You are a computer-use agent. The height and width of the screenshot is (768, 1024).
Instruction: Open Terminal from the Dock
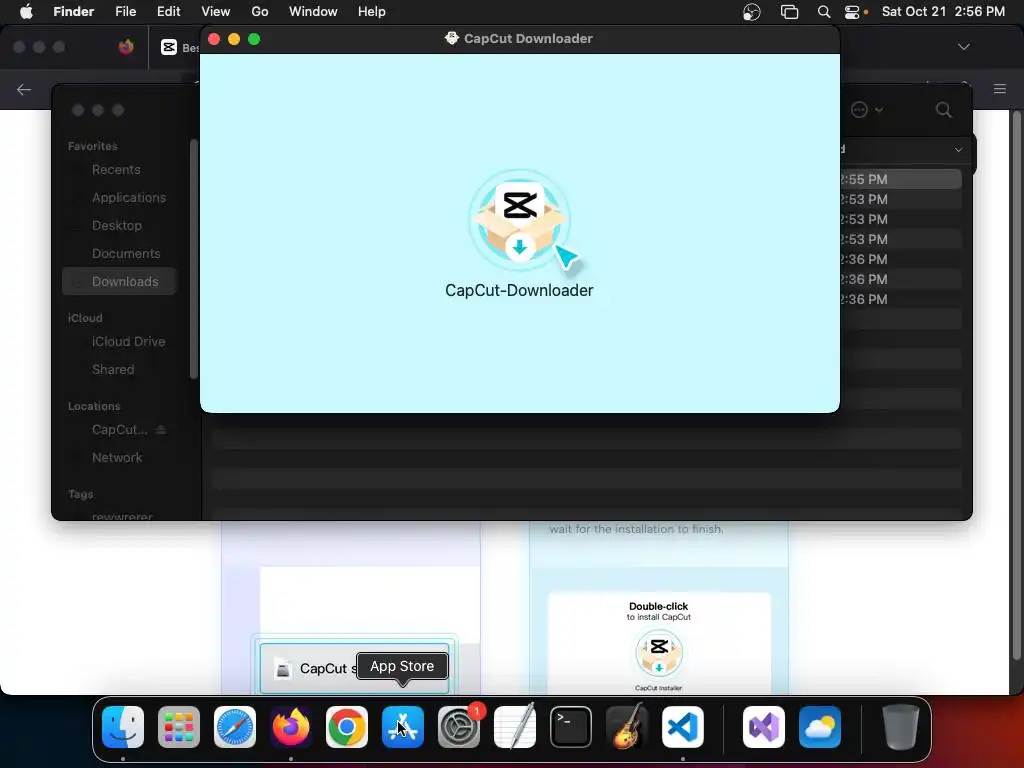pos(571,726)
